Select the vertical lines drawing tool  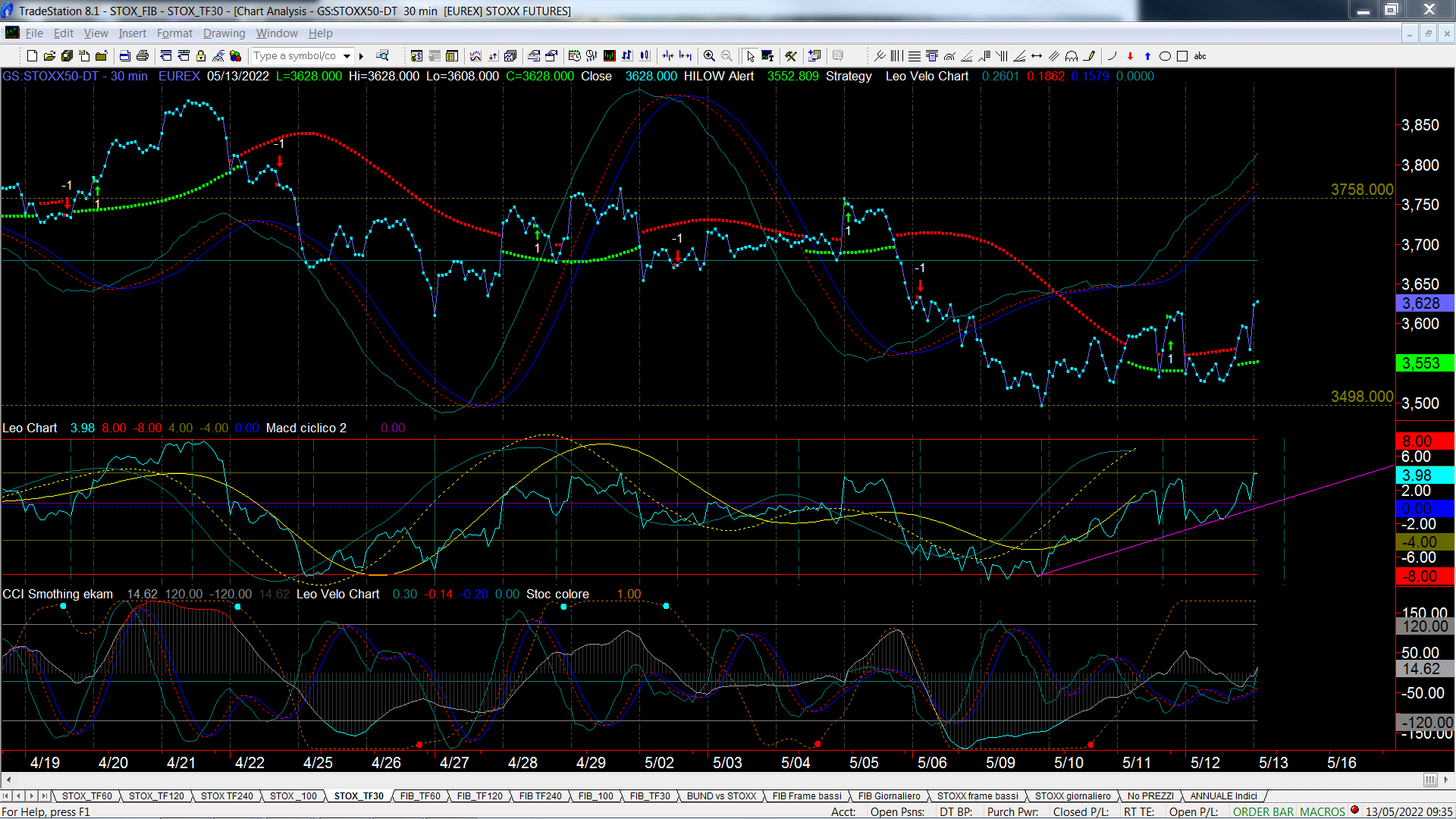click(896, 56)
